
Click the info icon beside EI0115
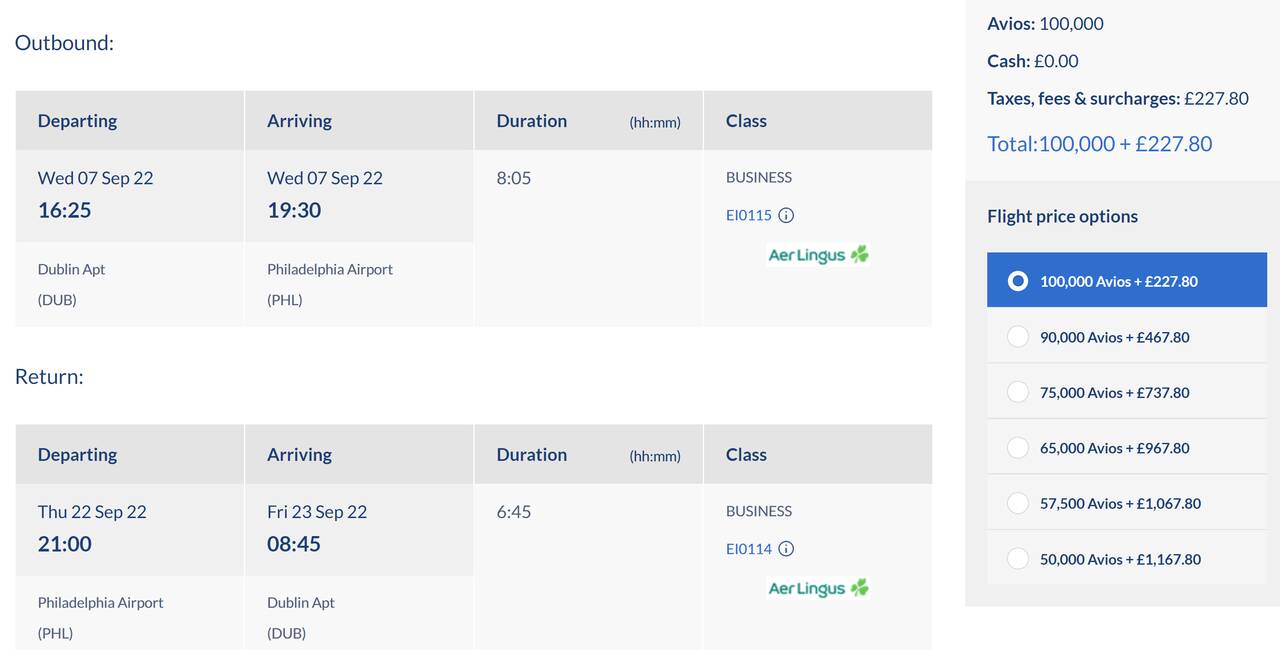786,215
